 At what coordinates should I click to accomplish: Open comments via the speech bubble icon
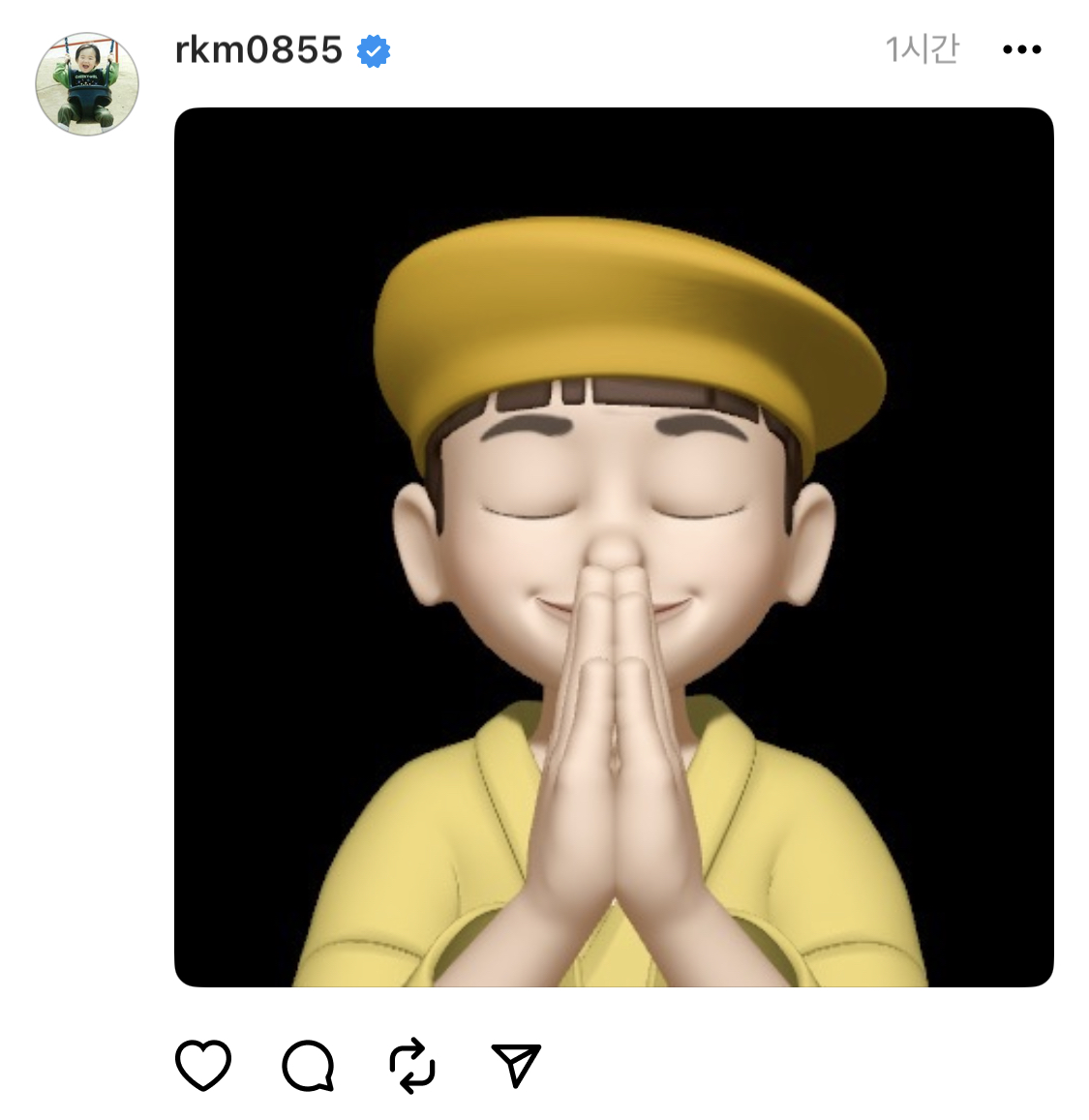(x=308, y=1066)
